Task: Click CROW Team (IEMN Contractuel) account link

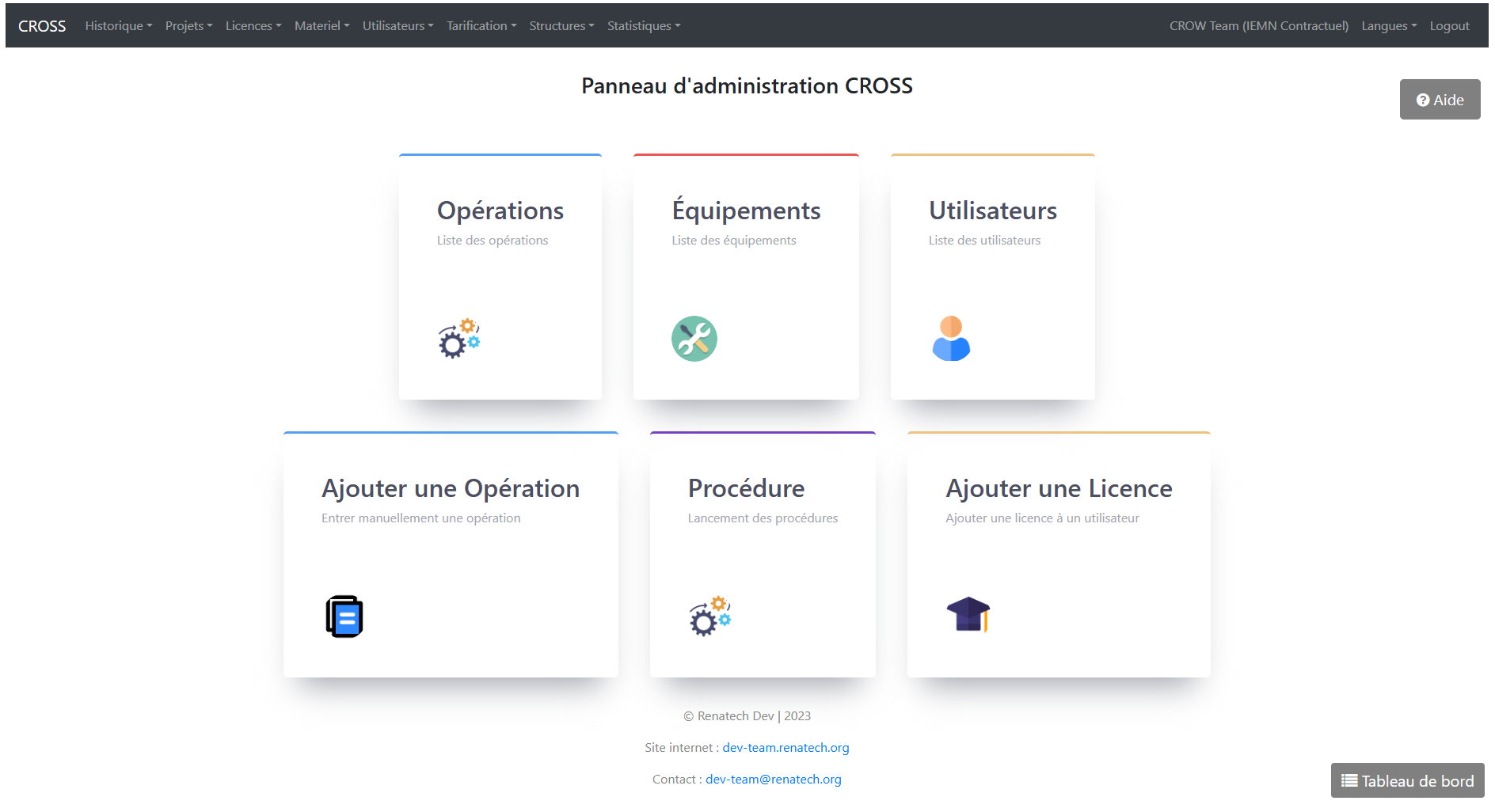Action: pos(1259,26)
